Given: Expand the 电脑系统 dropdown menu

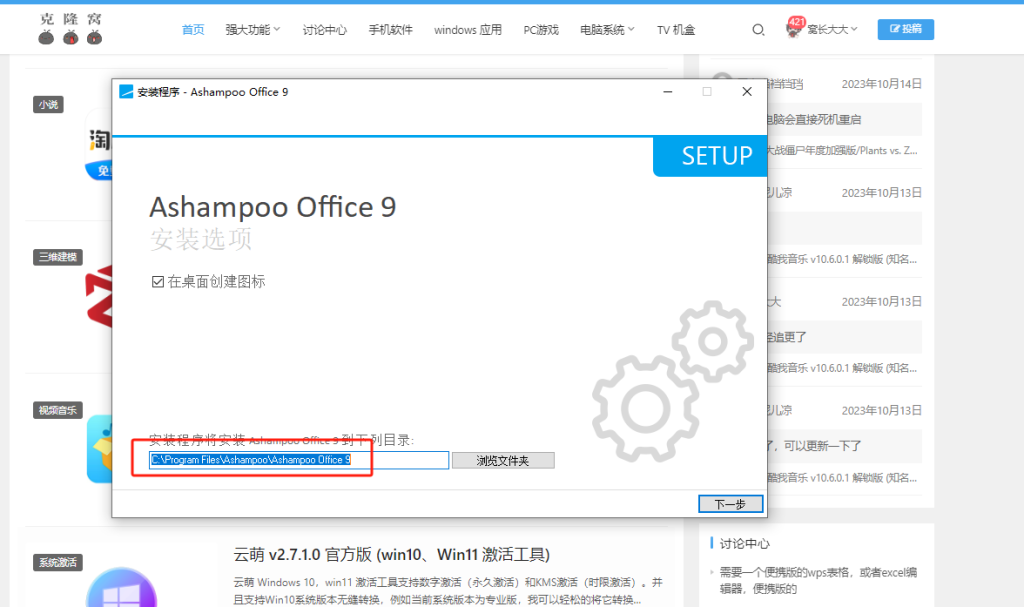Looking at the screenshot, I should click(x=607, y=29).
